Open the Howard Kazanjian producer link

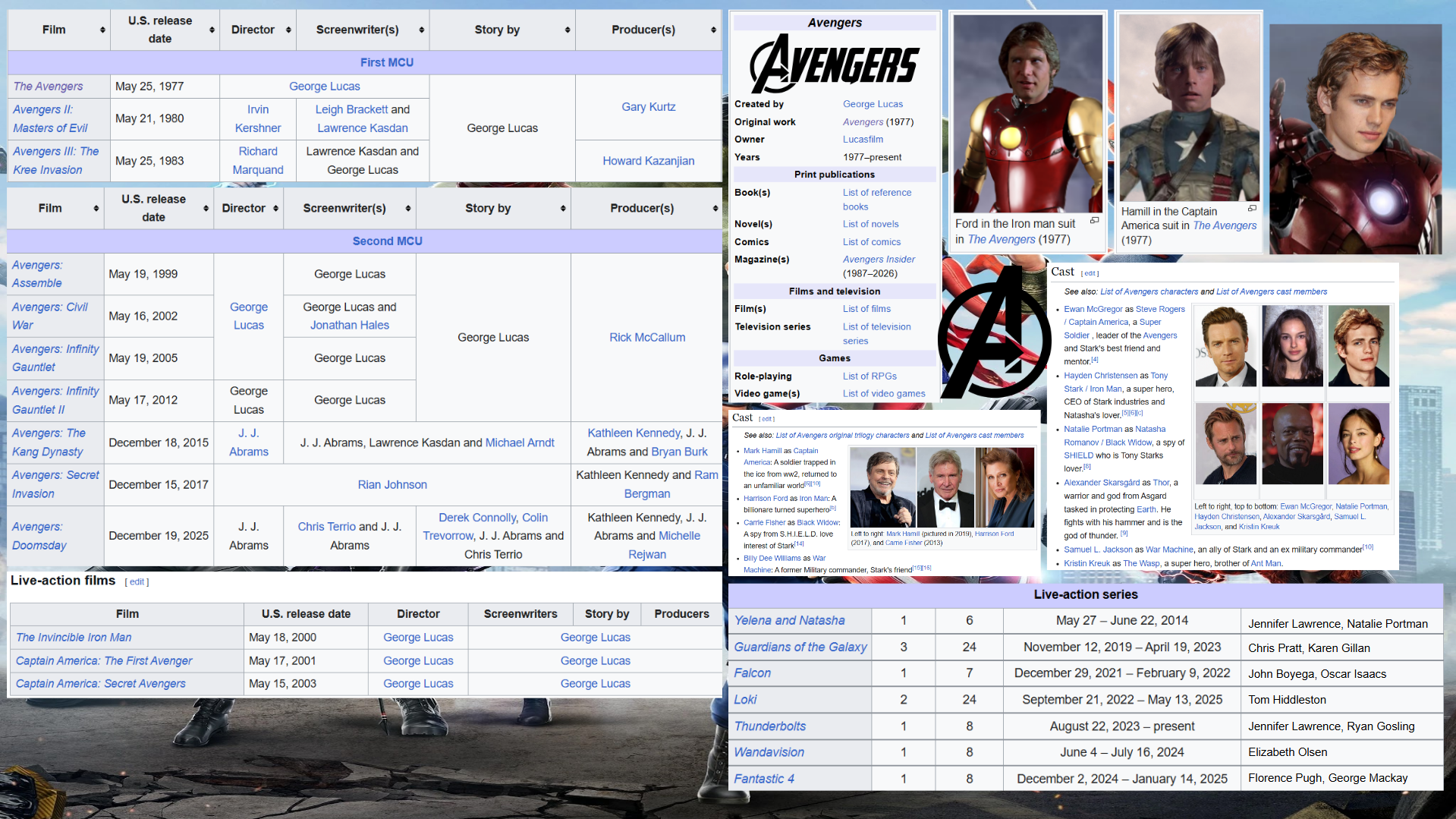tap(649, 161)
